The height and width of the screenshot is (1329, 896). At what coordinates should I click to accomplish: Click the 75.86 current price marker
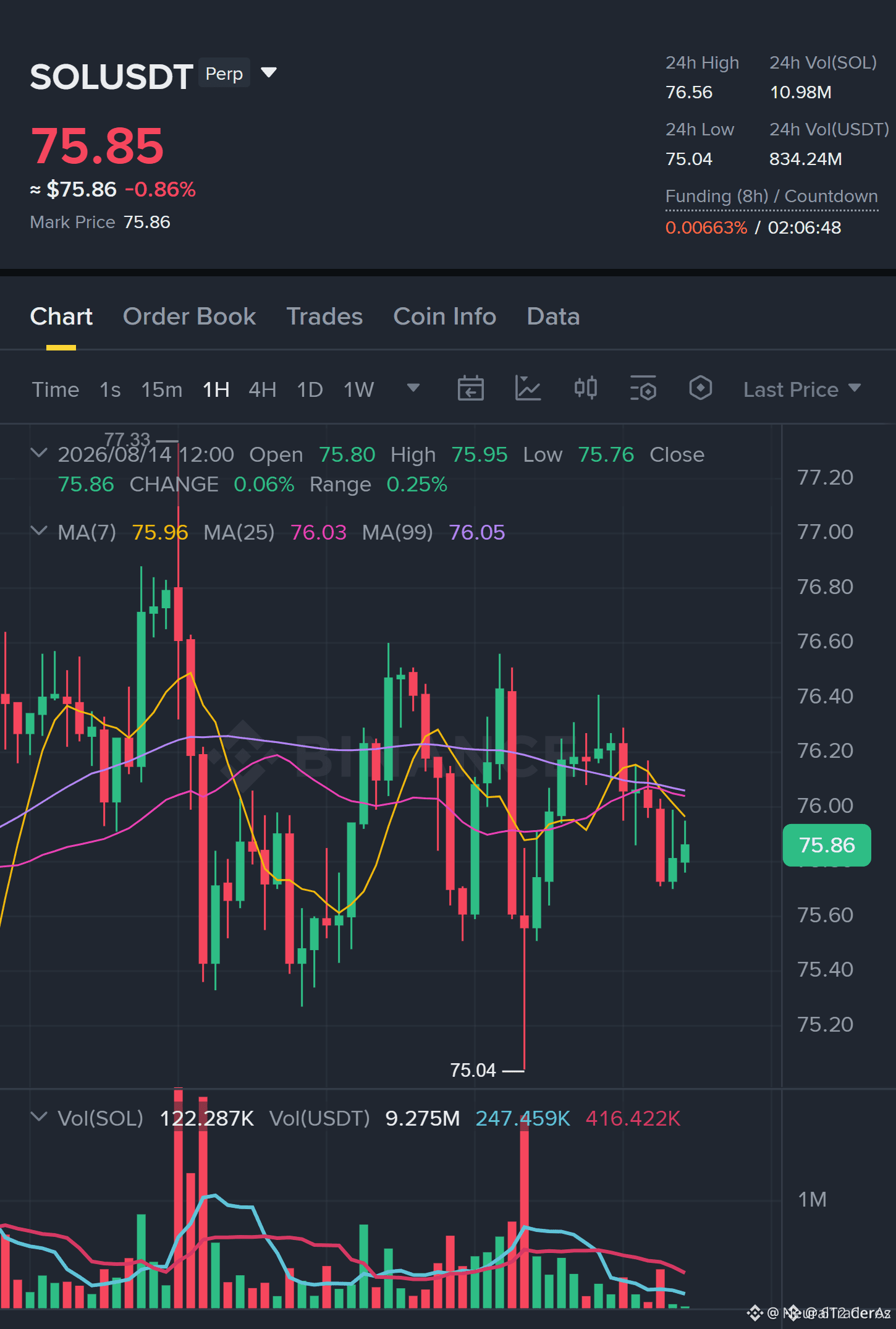(x=827, y=845)
